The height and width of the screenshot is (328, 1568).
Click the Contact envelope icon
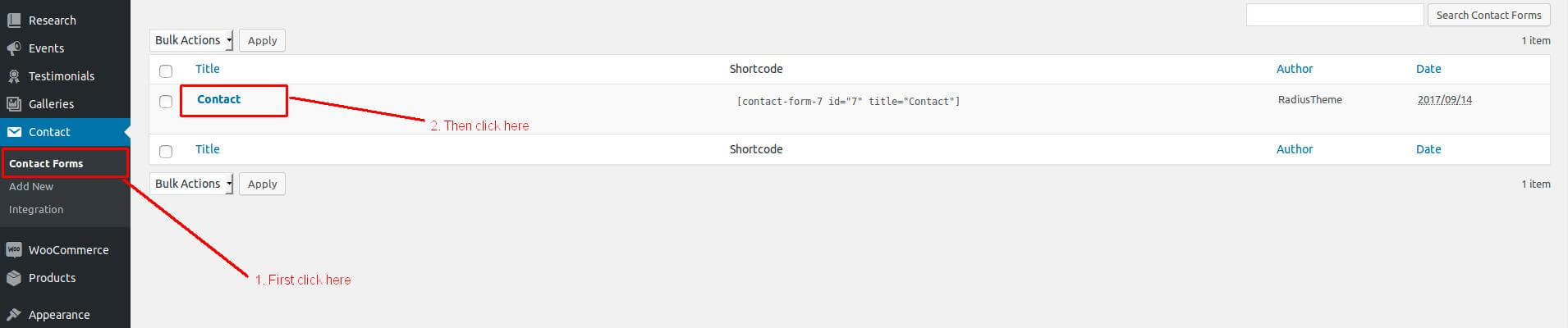(x=14, y=131)
